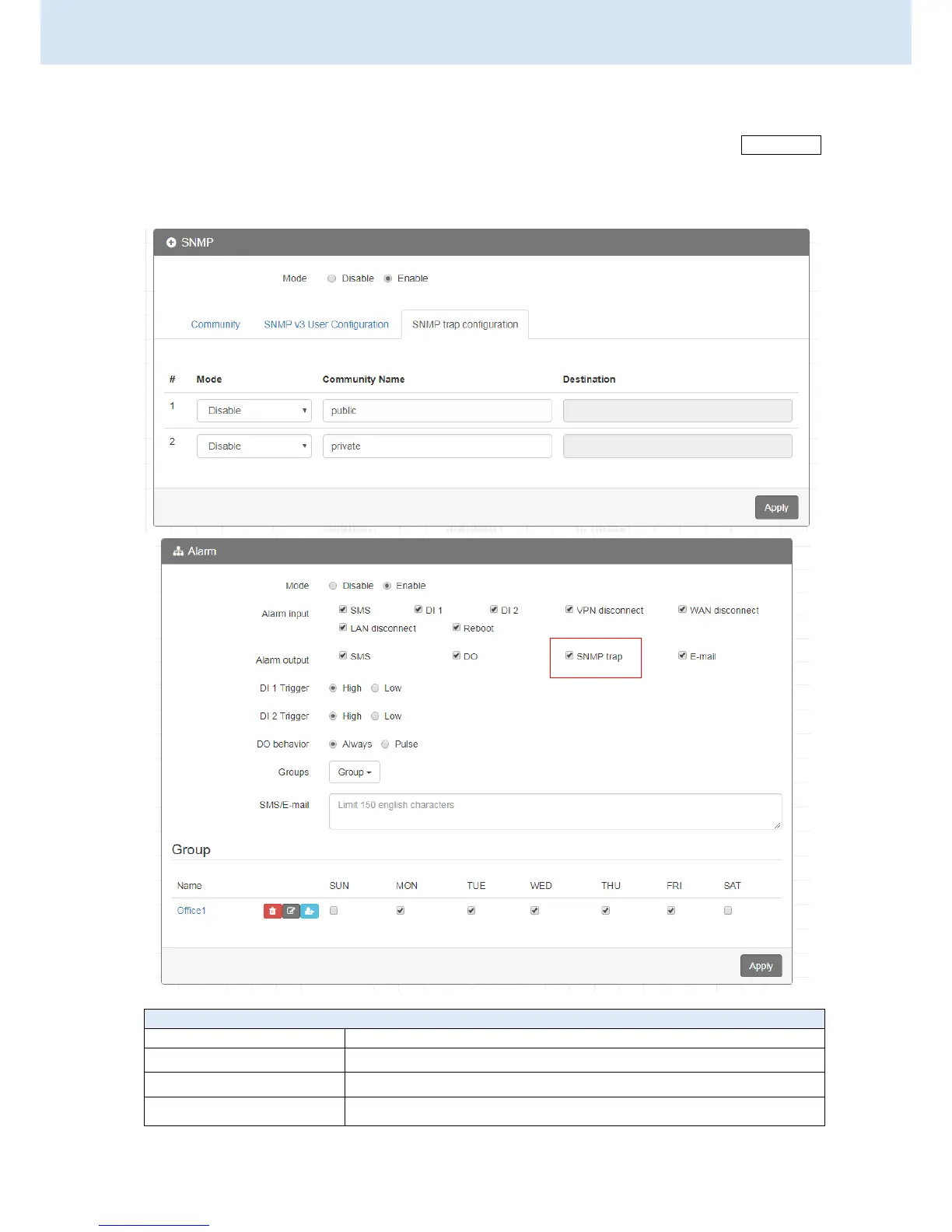The image size is (952, 1232).
Task: Set DO behavior to Pulse
Action: tap(385, 744)
